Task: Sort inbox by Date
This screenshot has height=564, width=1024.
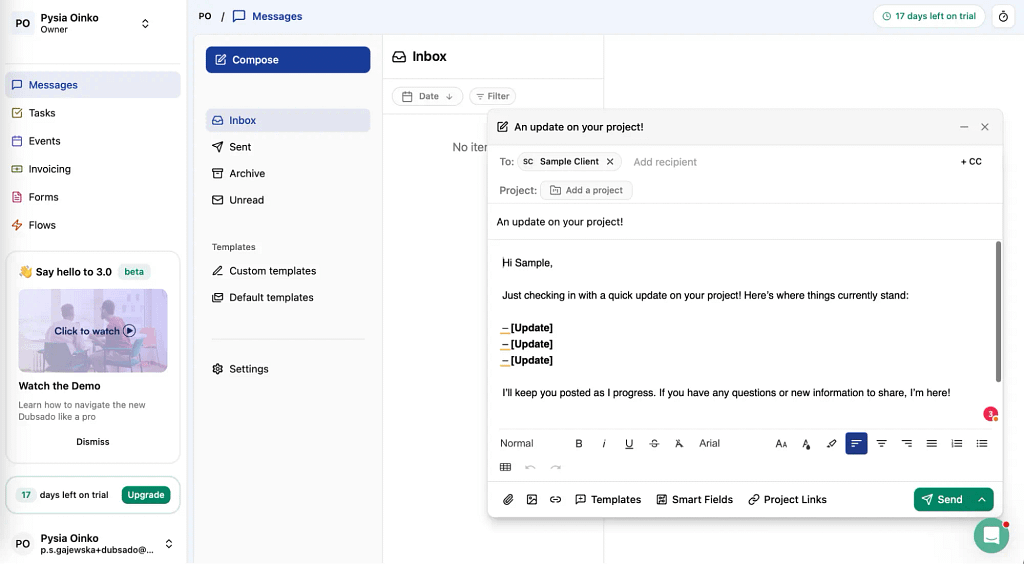Action: pyautogui.click(x=427, y=96)
